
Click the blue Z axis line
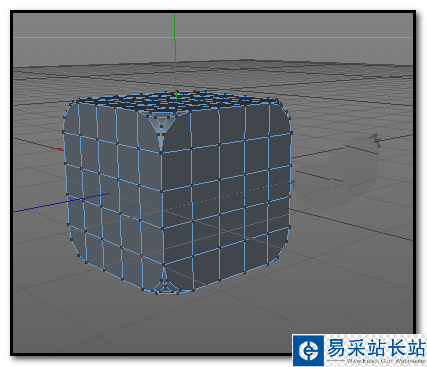(61, 202)
